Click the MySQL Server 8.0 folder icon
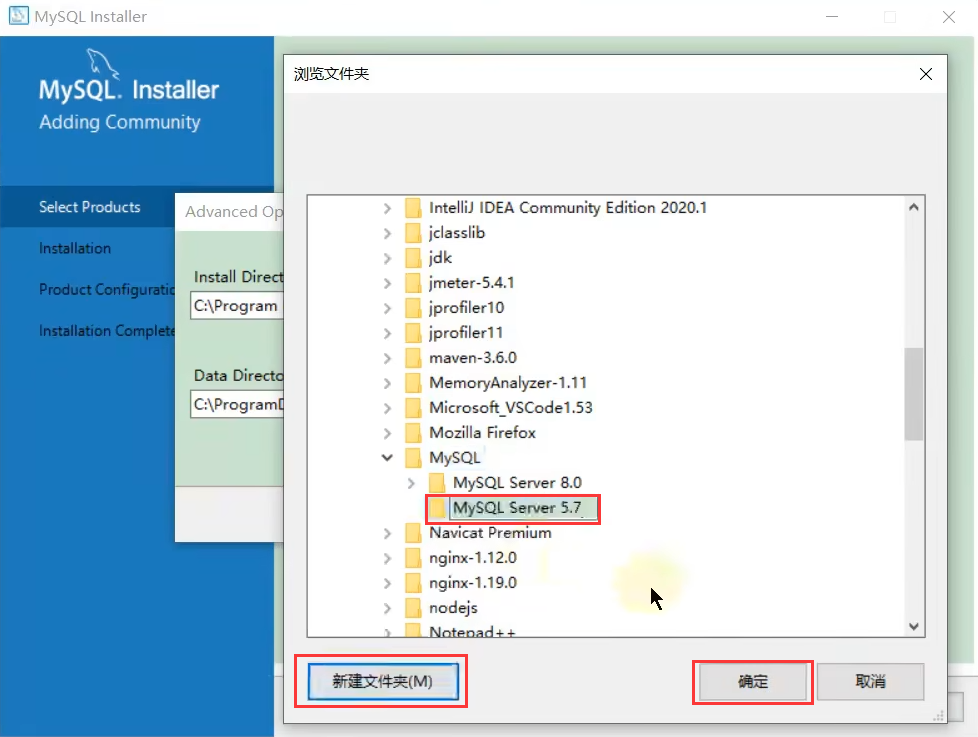 coord(437,483)
